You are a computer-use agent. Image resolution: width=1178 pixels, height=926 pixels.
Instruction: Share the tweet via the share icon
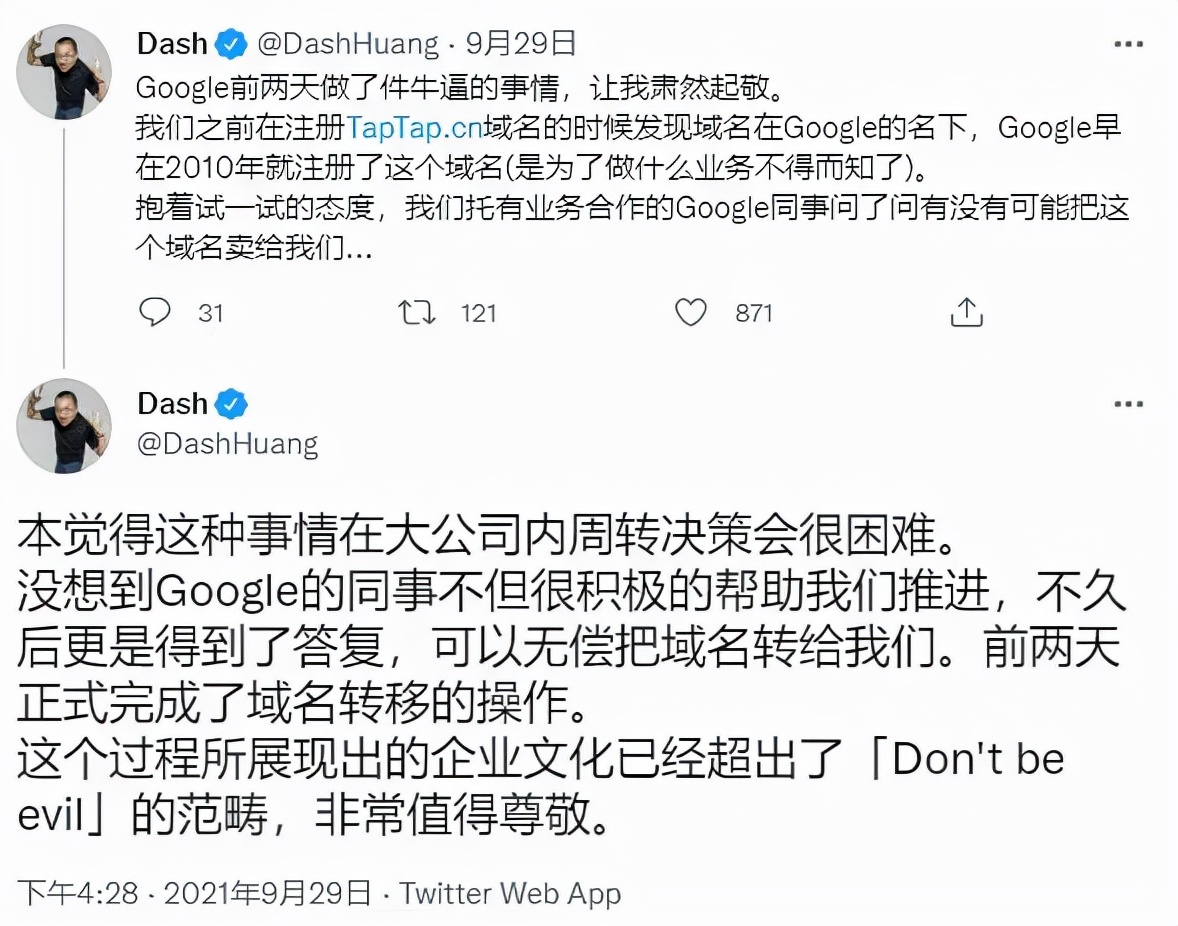tap(966, 313)
